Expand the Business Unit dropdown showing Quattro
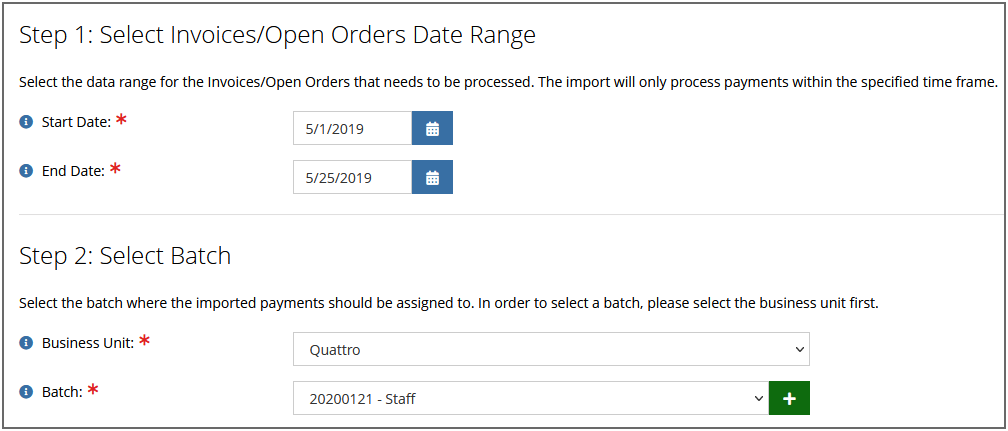This screenshot has height=431, width=1008. coord(552,349)
